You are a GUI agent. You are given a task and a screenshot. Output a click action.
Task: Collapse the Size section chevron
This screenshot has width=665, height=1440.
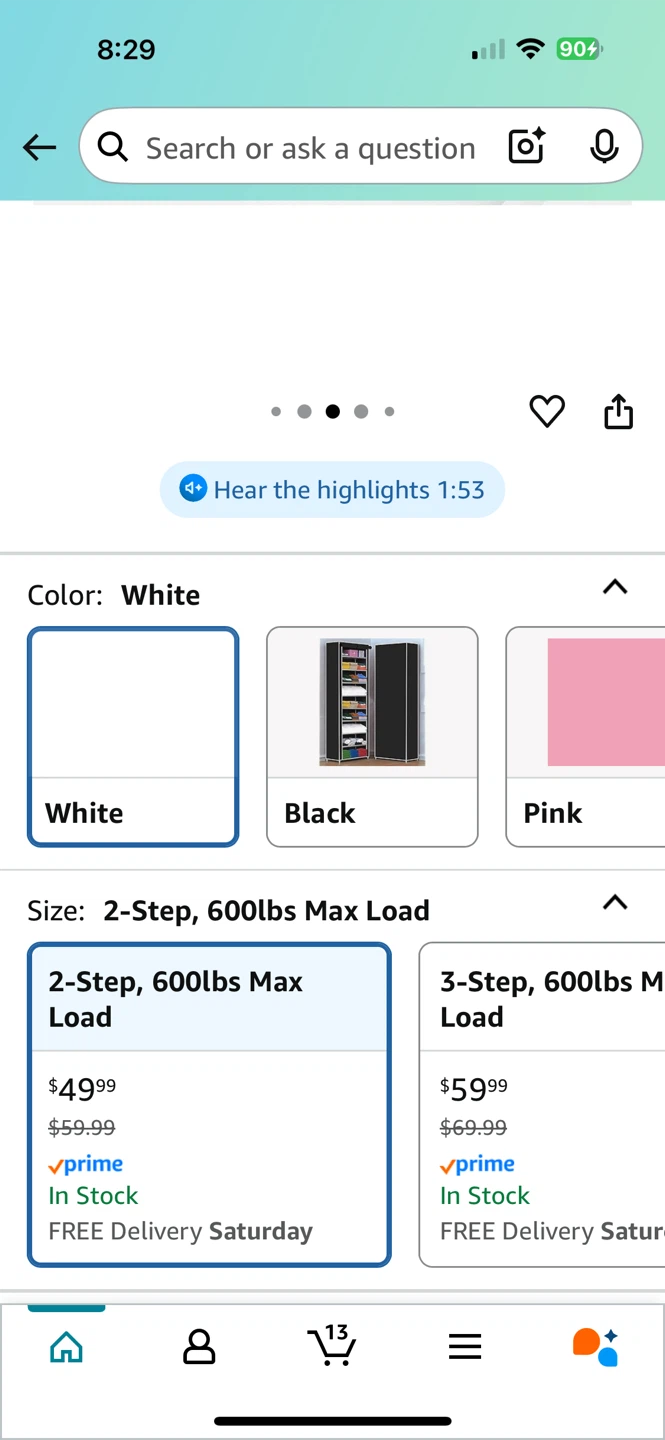coord(615,903)
